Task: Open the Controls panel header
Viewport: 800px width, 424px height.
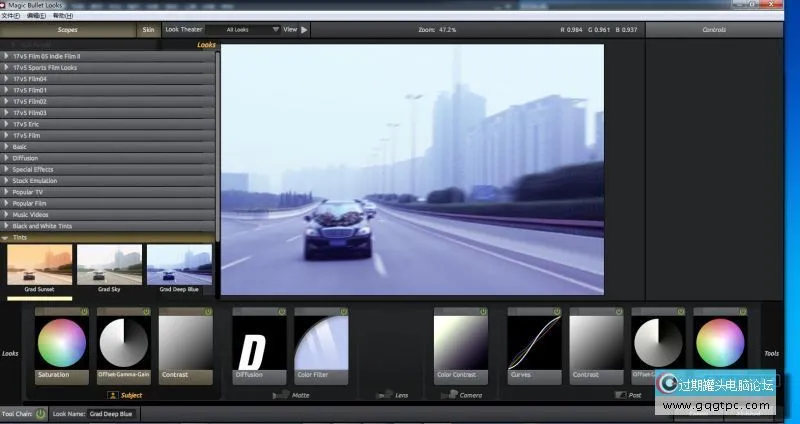Action: tap(714, 30)
